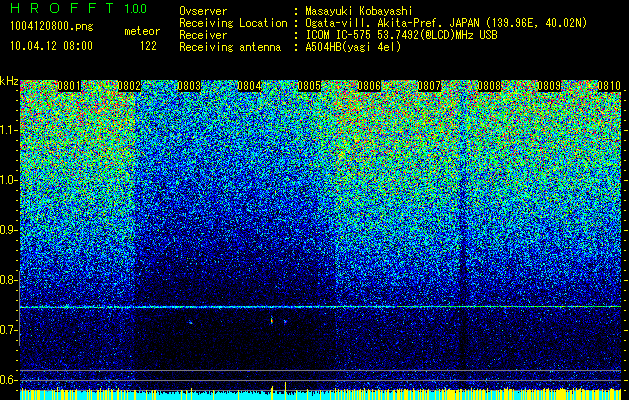Click the date stamp 10.04.12 08:00
629x400 pixels.
pos(51,46)
